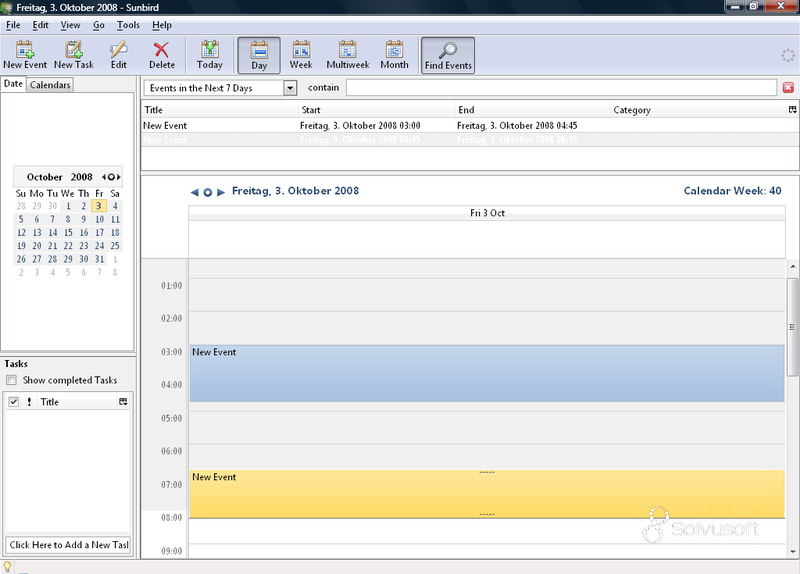Click the October month name in mini calendar
This screenshot has width=800, height=574.
click(44, 177)
